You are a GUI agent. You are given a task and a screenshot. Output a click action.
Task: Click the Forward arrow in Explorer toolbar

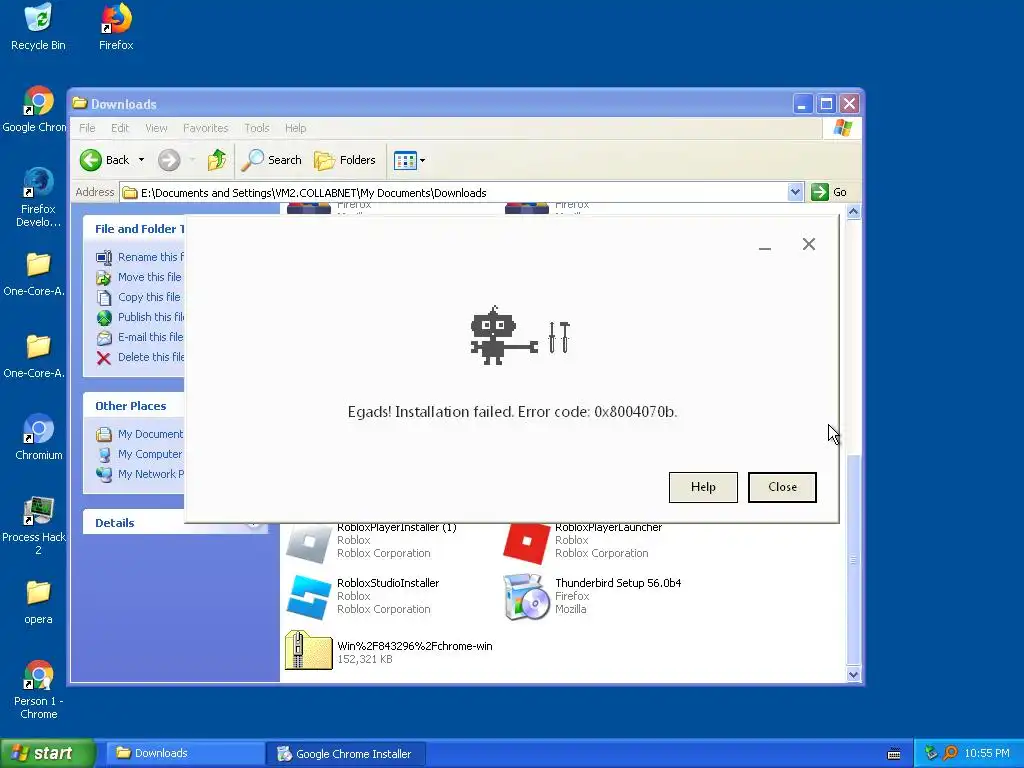[169, 160]
